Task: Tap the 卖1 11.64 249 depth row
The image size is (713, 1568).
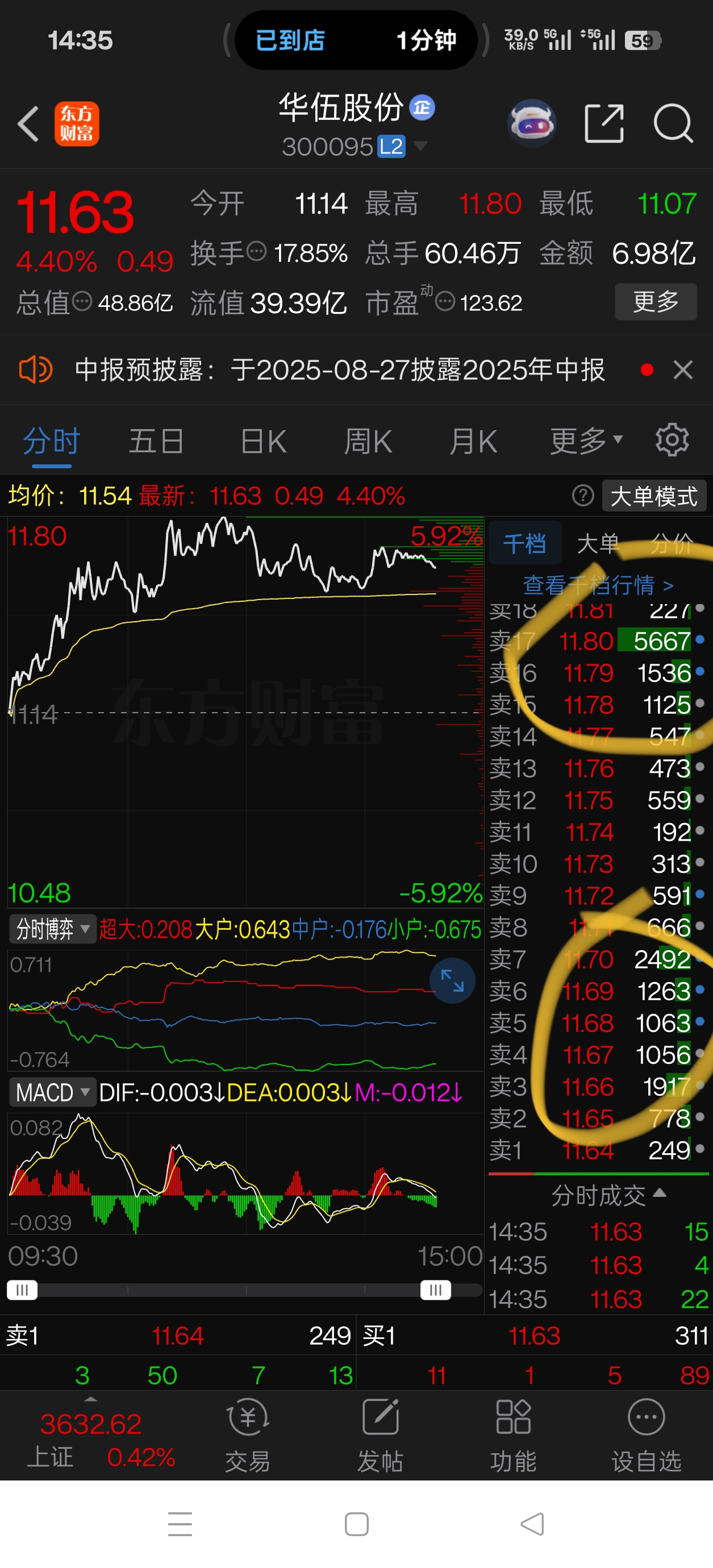Action: coord(598,1150)
